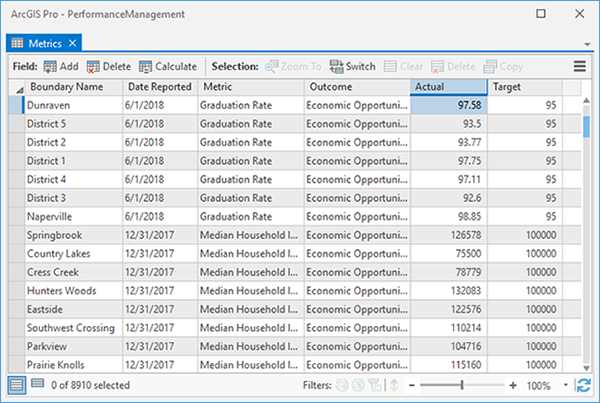This screenshot has height=403, width=600.
Task: Open the table hamburger menu
Action: click(x=579, y=66)
